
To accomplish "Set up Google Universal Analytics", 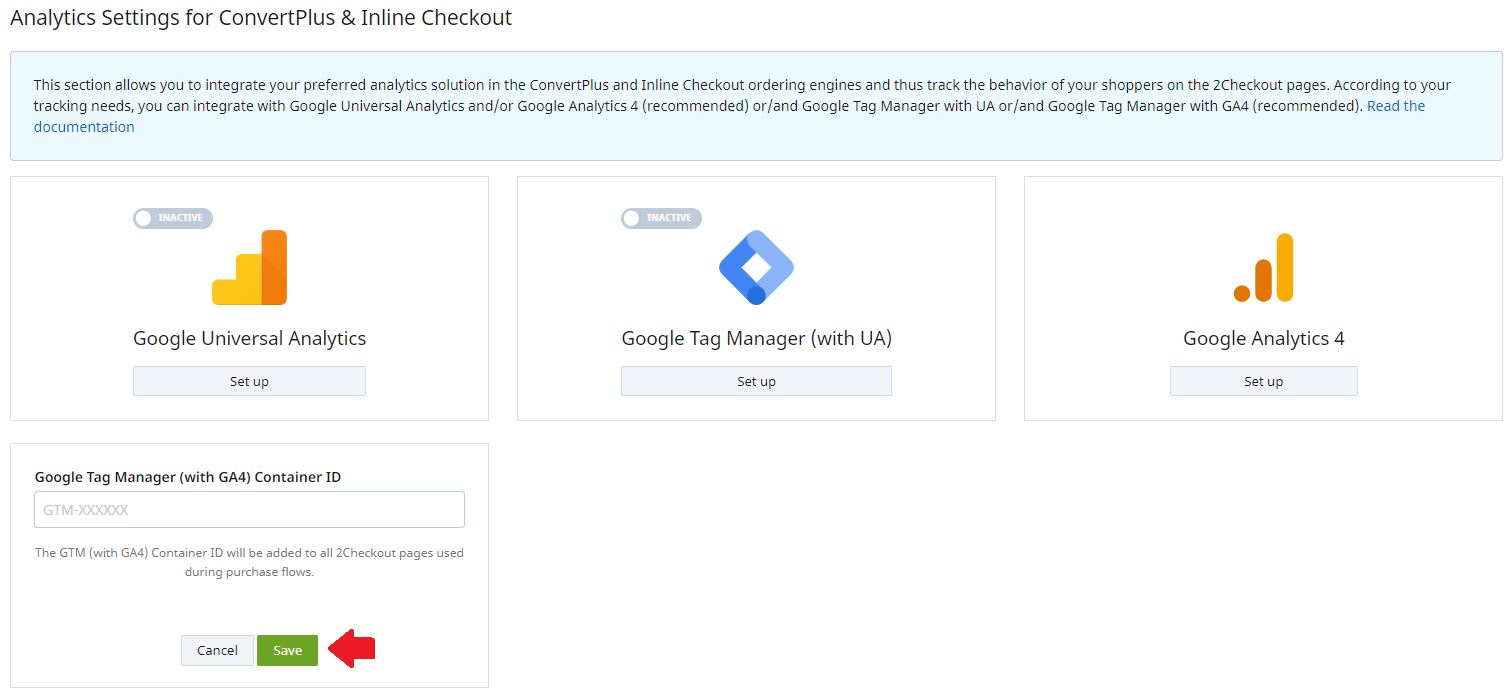I will [x=249, y=380].
